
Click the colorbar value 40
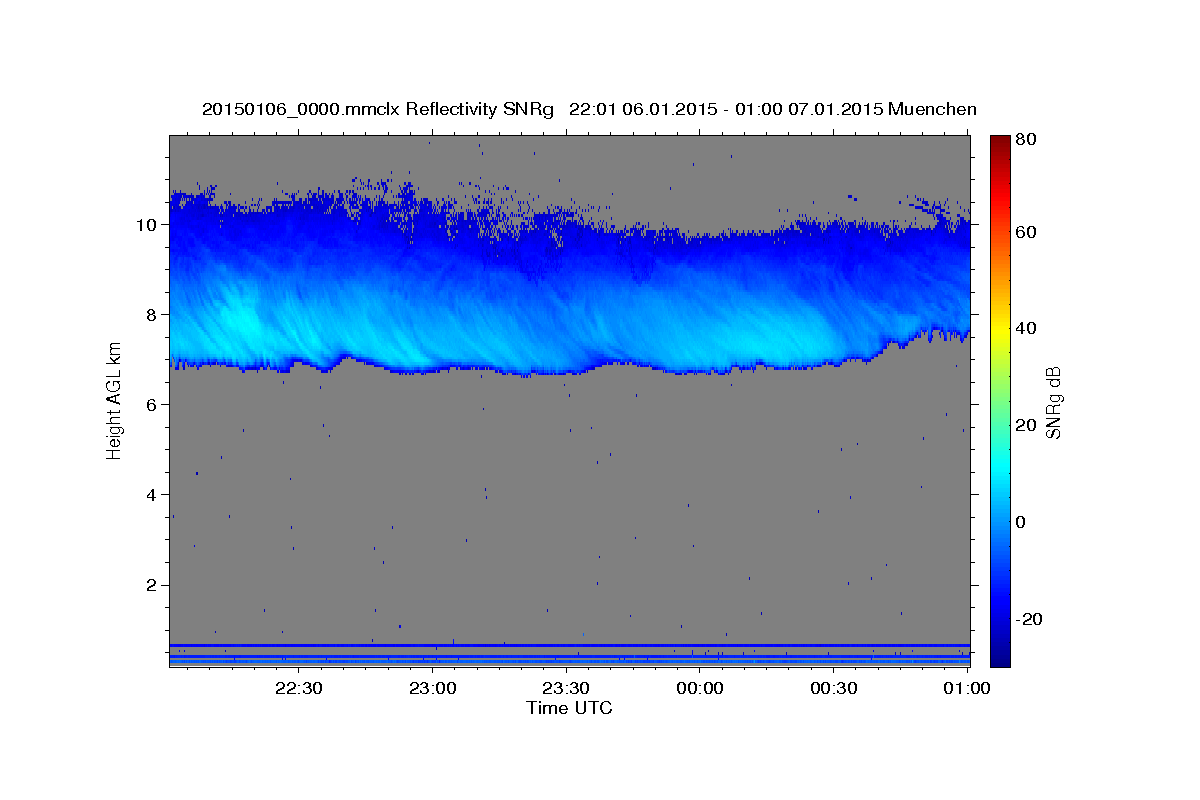click(1025, 328)
